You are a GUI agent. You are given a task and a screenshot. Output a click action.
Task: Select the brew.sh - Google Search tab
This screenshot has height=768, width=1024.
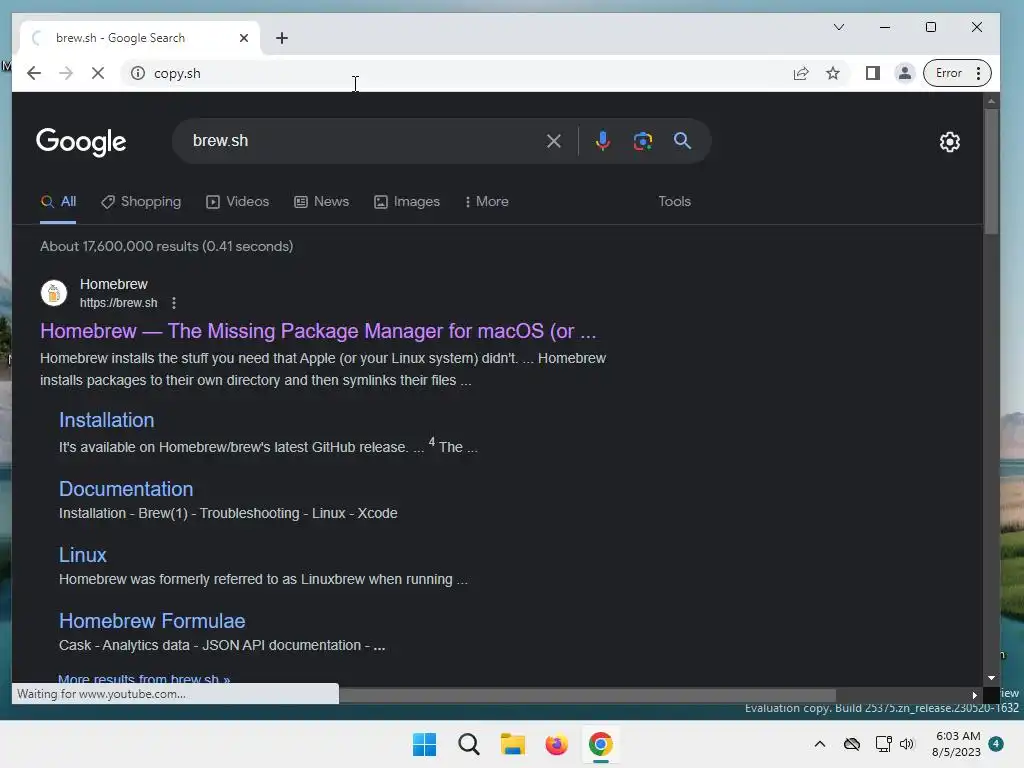[x=140, y=38]
